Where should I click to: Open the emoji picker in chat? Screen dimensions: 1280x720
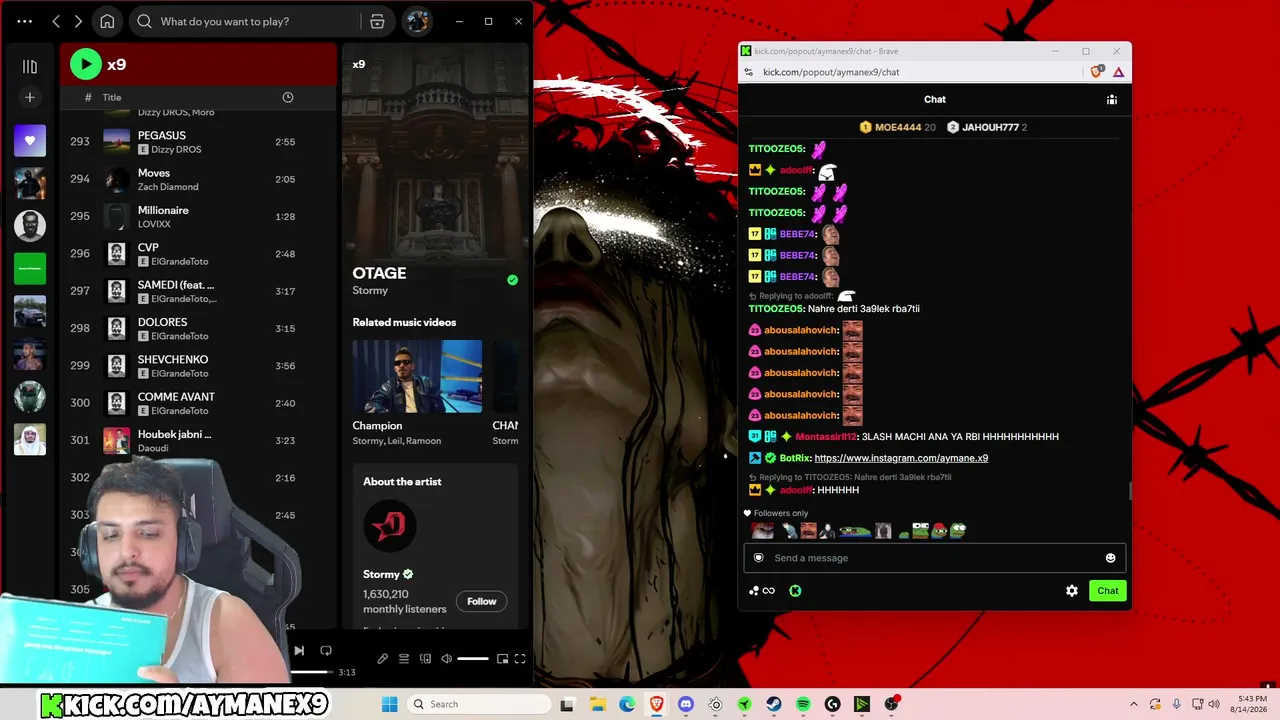(x=1110, y=558)
